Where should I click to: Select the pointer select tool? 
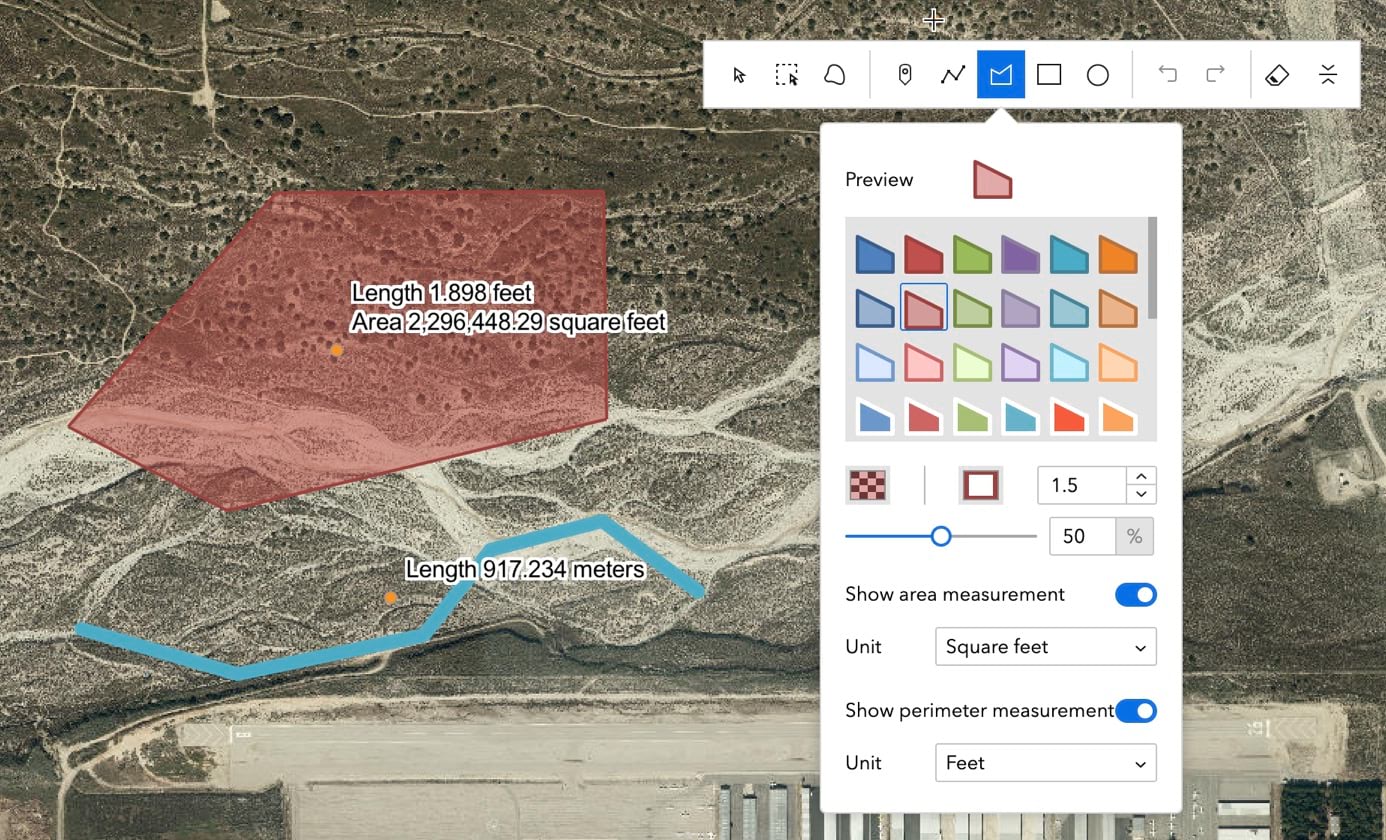point(740,75)
